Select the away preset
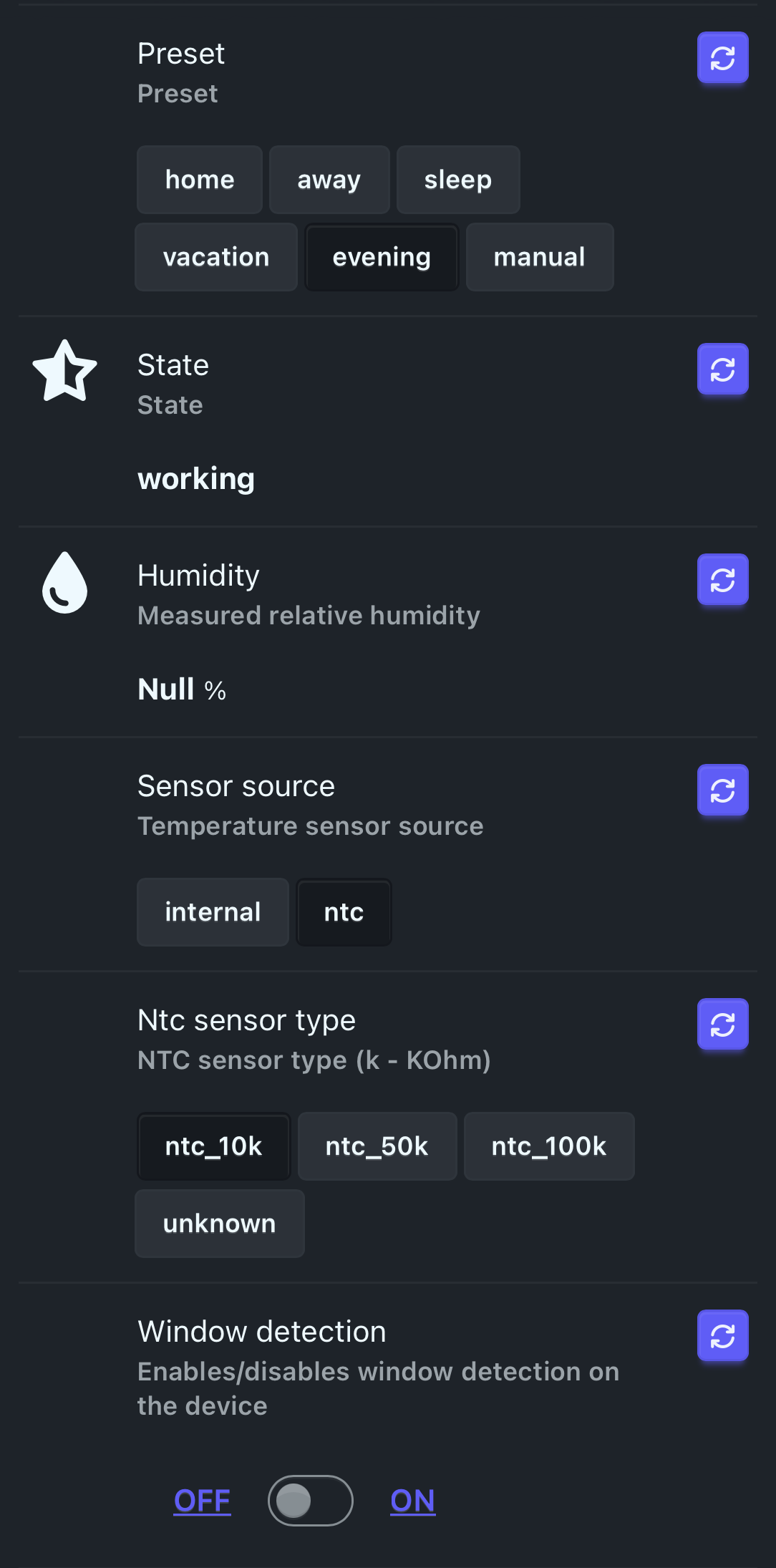This screenshot has height=1568, width=776. [x=329, y=180]
